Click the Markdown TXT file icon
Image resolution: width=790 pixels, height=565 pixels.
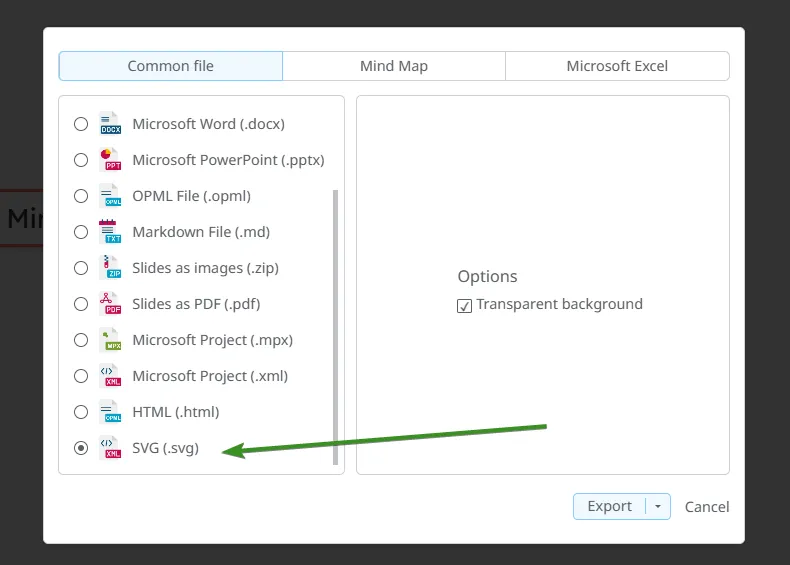[109, 232]
